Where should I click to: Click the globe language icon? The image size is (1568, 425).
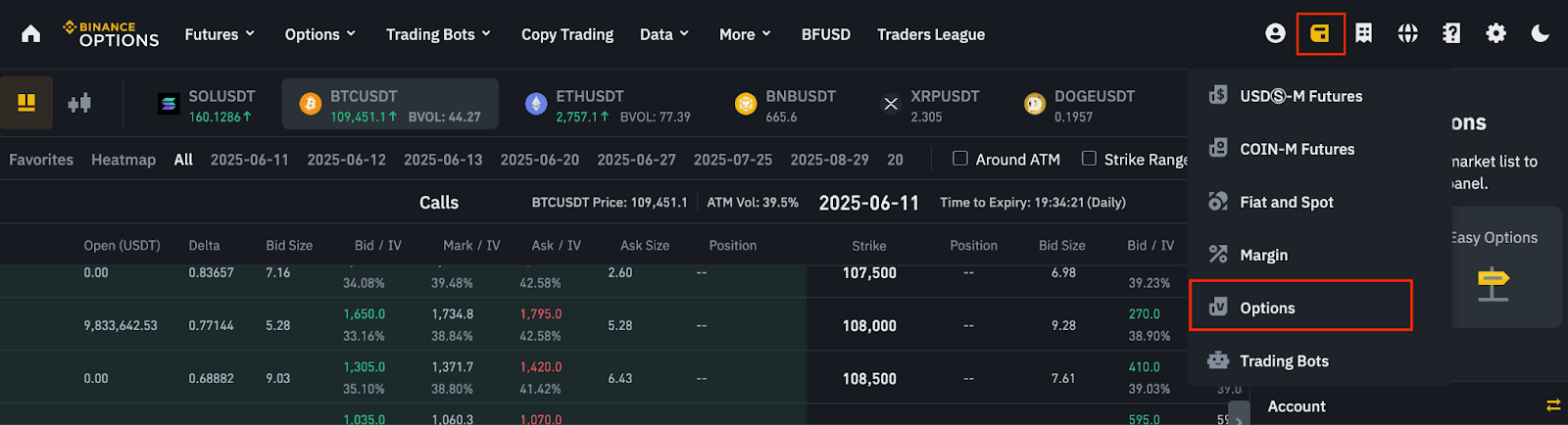point(1407,33)
